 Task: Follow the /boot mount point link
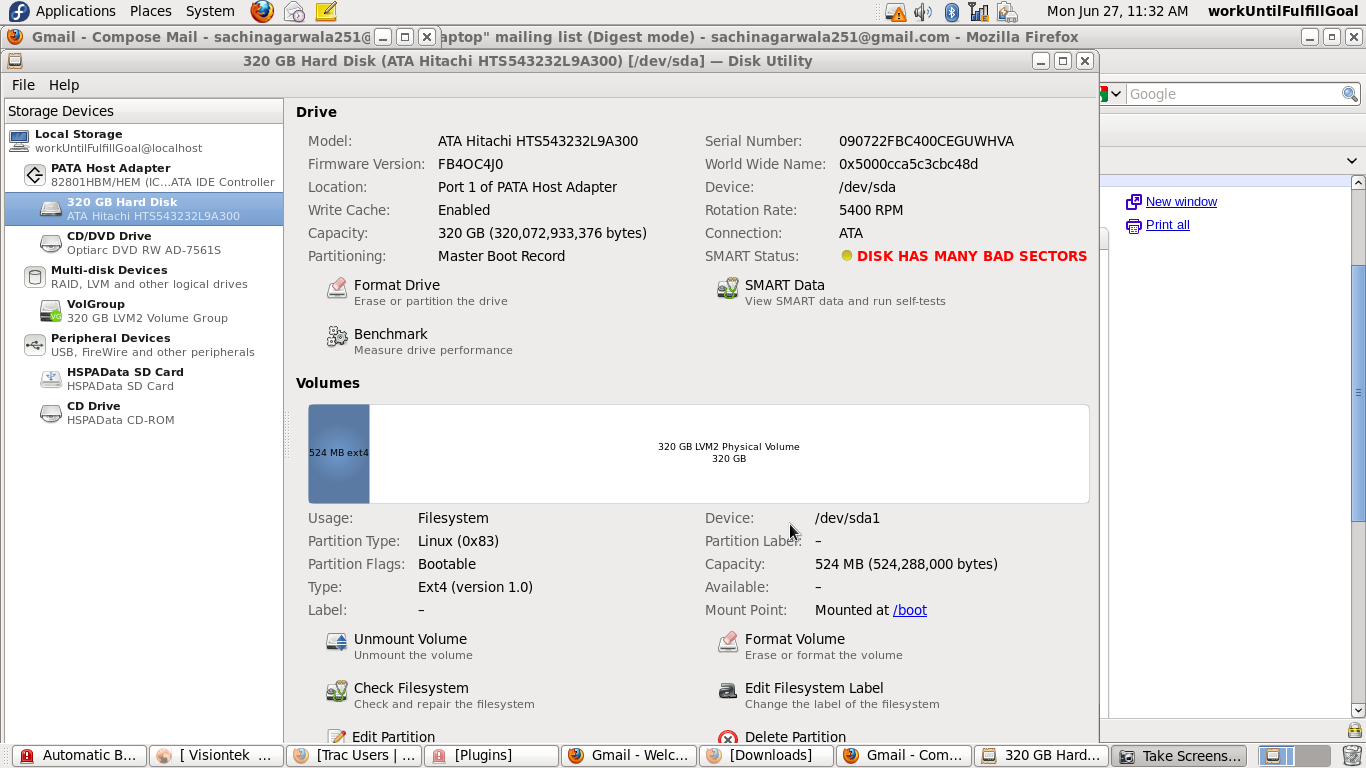(x=910, y=610)
